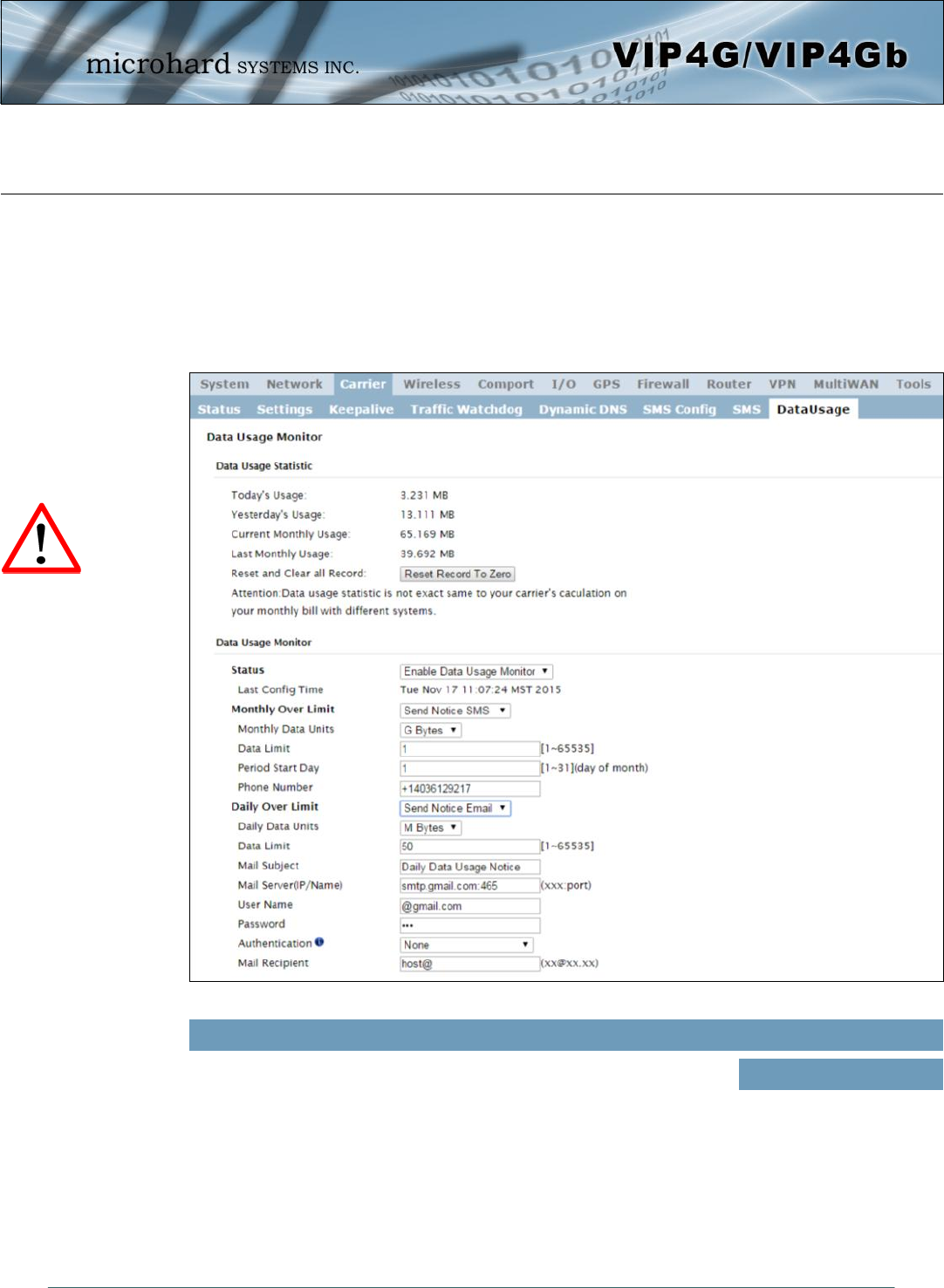This screenshot has height=1288, width=944.
Task: Switch to the VPN tab
Action: point(782,385)
